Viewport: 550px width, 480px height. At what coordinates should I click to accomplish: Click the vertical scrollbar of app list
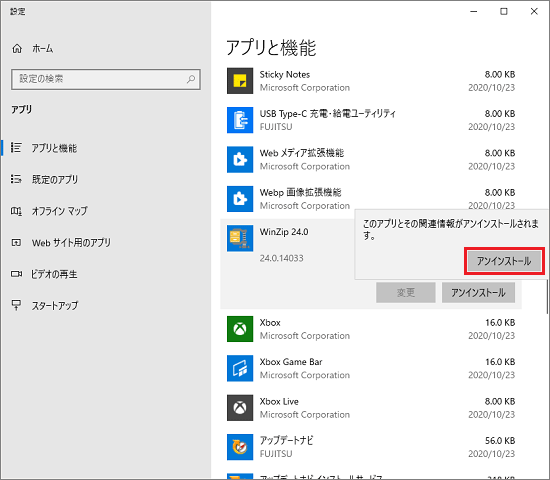tap(547, 296)
